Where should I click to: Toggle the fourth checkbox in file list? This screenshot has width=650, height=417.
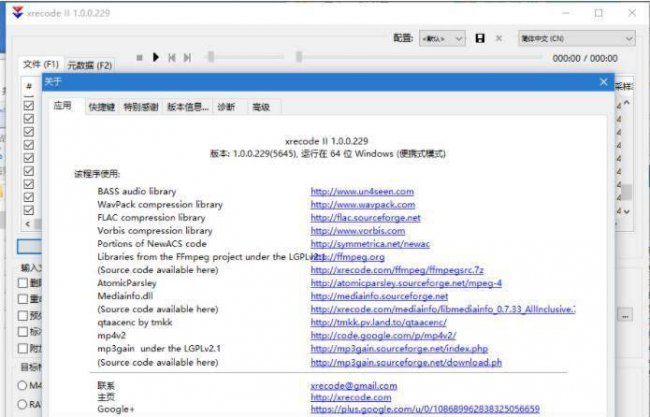click(29, 145)
